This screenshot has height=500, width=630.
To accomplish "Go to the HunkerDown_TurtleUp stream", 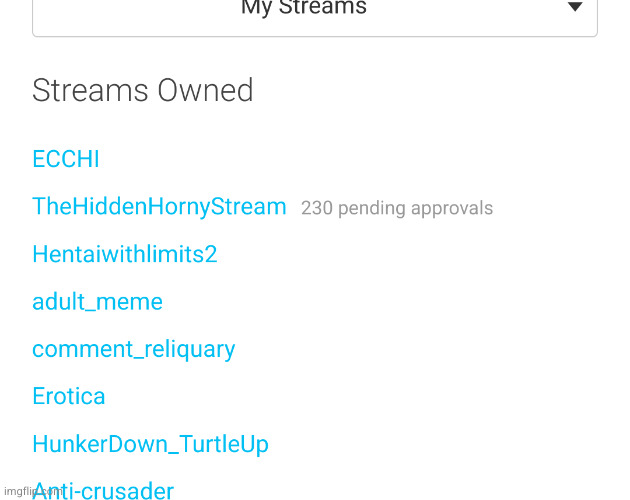I will point(150,444).
